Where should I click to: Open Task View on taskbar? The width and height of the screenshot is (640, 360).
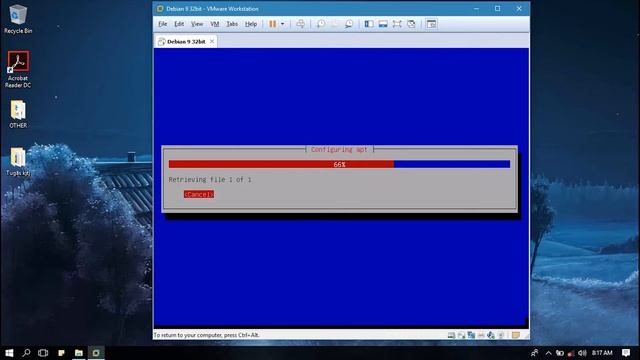point(43,353)
